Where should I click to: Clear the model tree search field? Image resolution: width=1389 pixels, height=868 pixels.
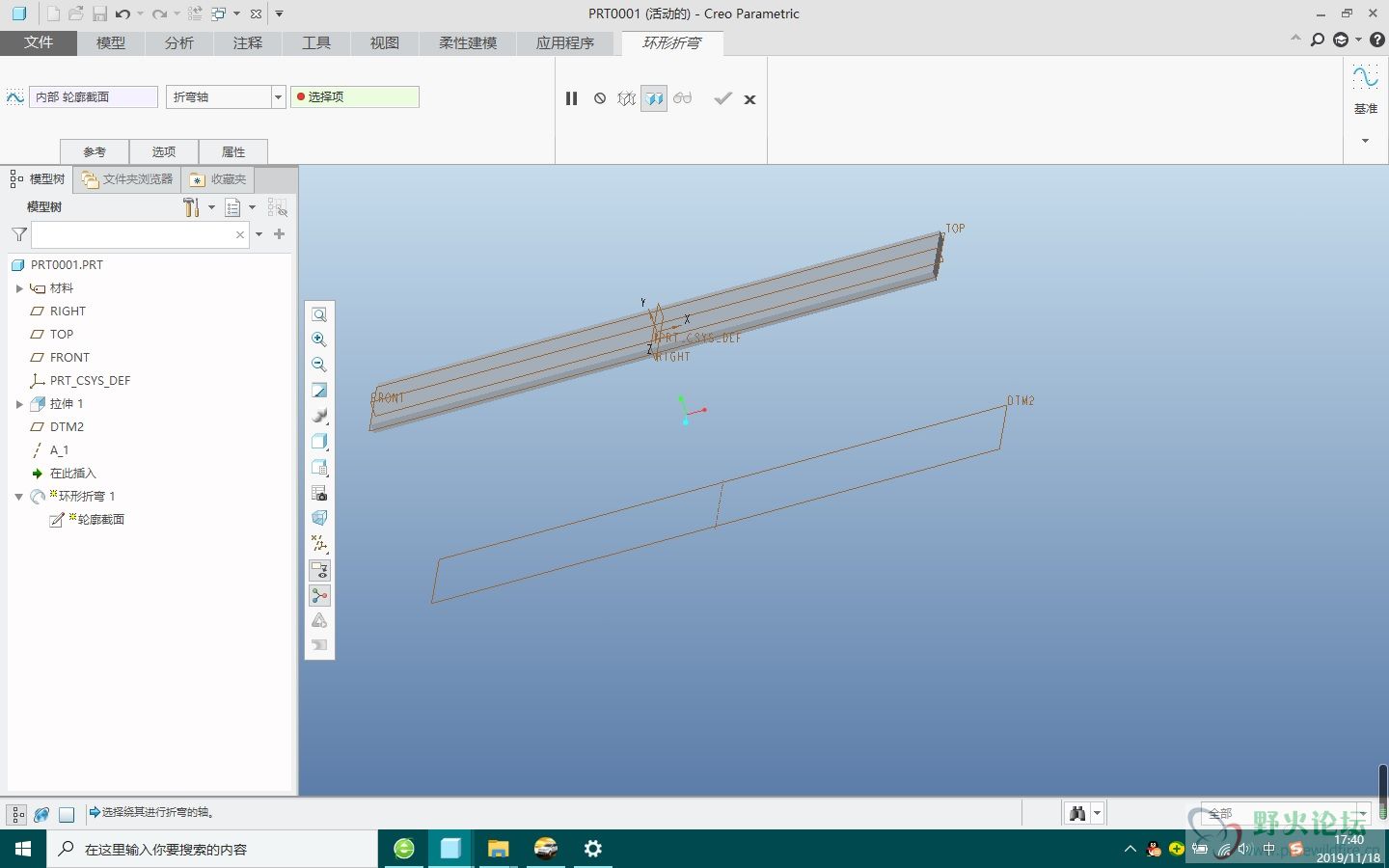tap(240, 234)
